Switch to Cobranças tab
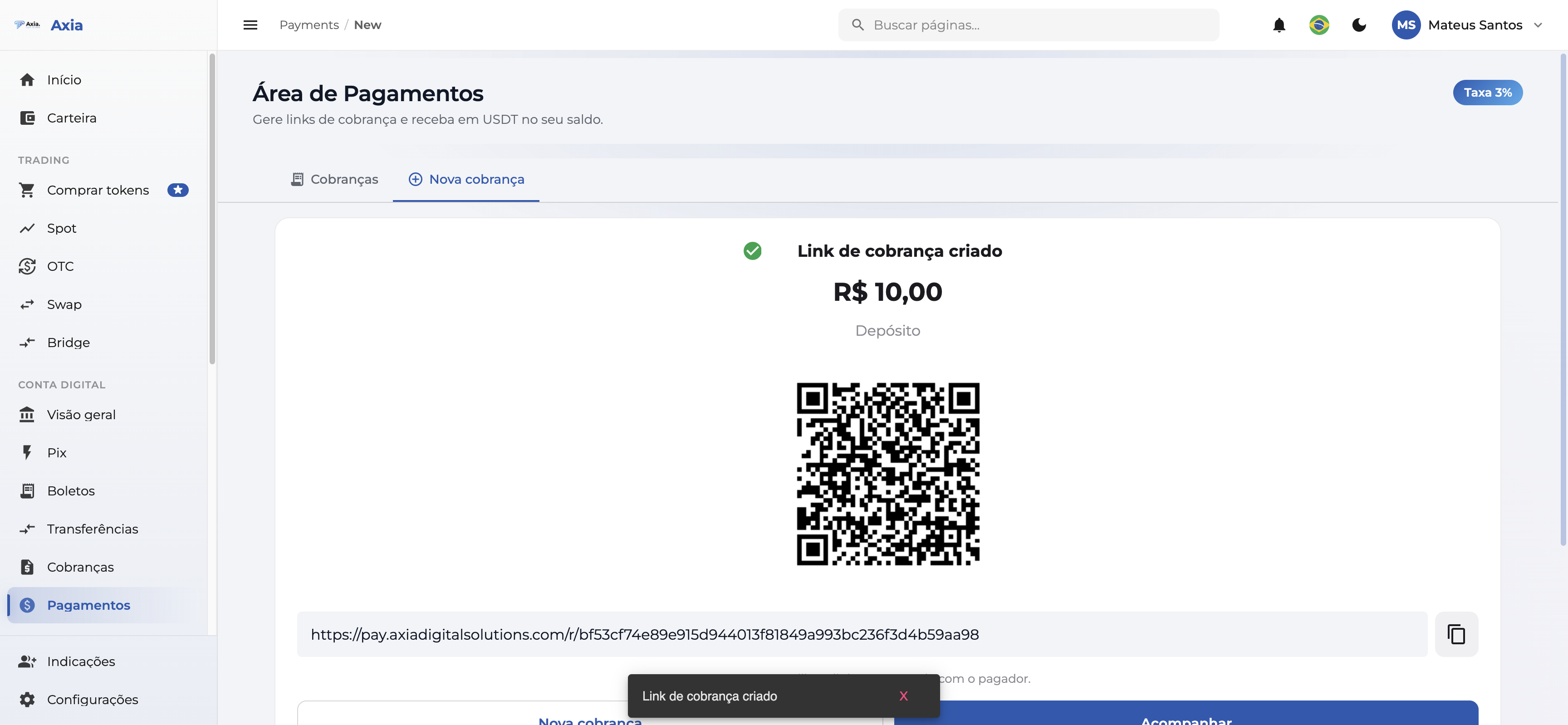Image resolution: width=1568 pixels, height=725 pixels. 334,179
